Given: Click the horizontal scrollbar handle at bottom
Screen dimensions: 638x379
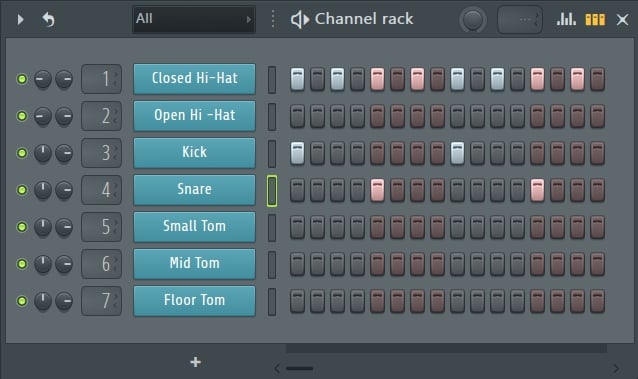Looking at the screenshot, I should pos(299,368).
